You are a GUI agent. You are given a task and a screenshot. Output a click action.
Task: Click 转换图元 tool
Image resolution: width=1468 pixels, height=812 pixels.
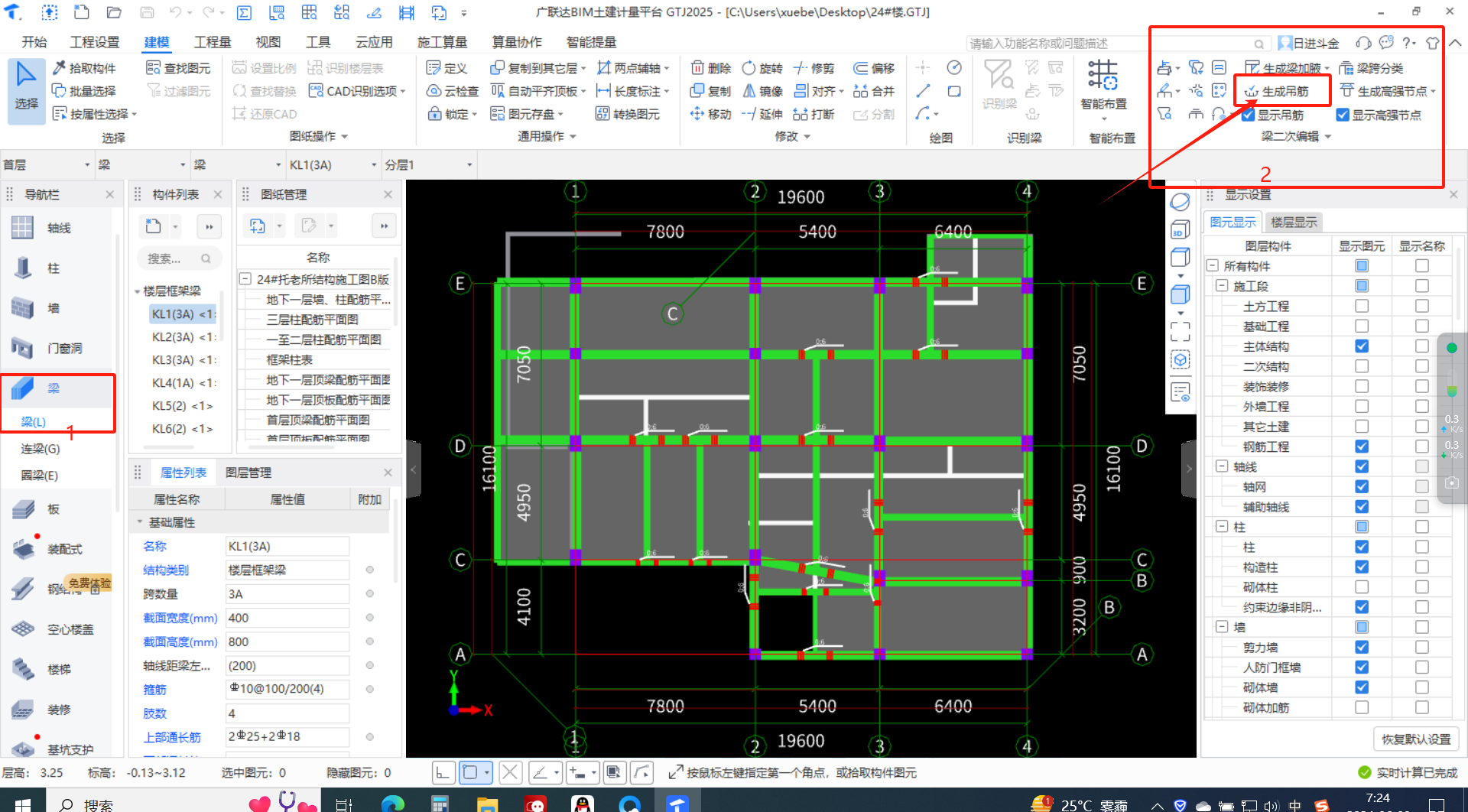[627, 114]
